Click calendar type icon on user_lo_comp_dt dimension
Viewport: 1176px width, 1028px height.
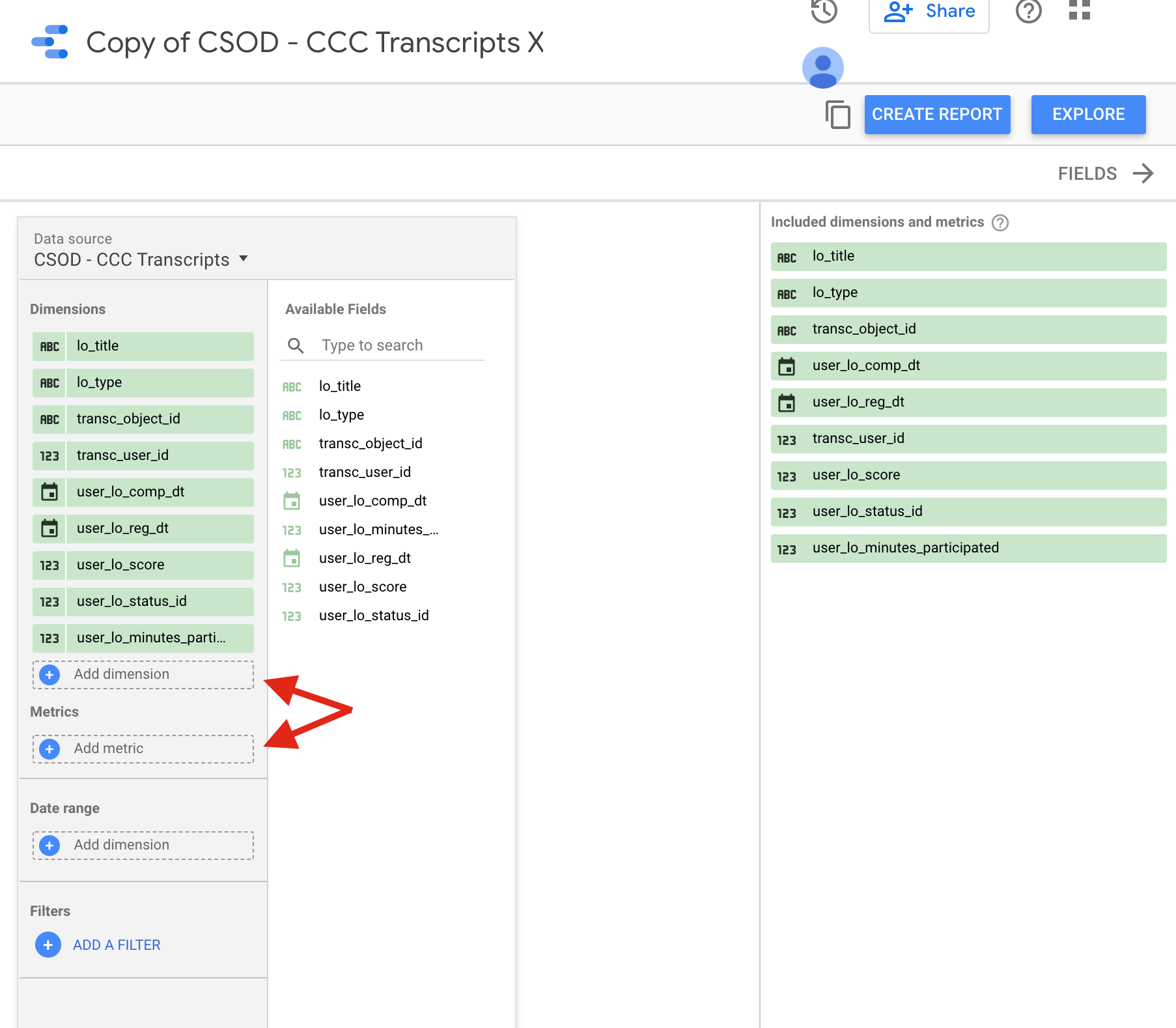point(49,492)
